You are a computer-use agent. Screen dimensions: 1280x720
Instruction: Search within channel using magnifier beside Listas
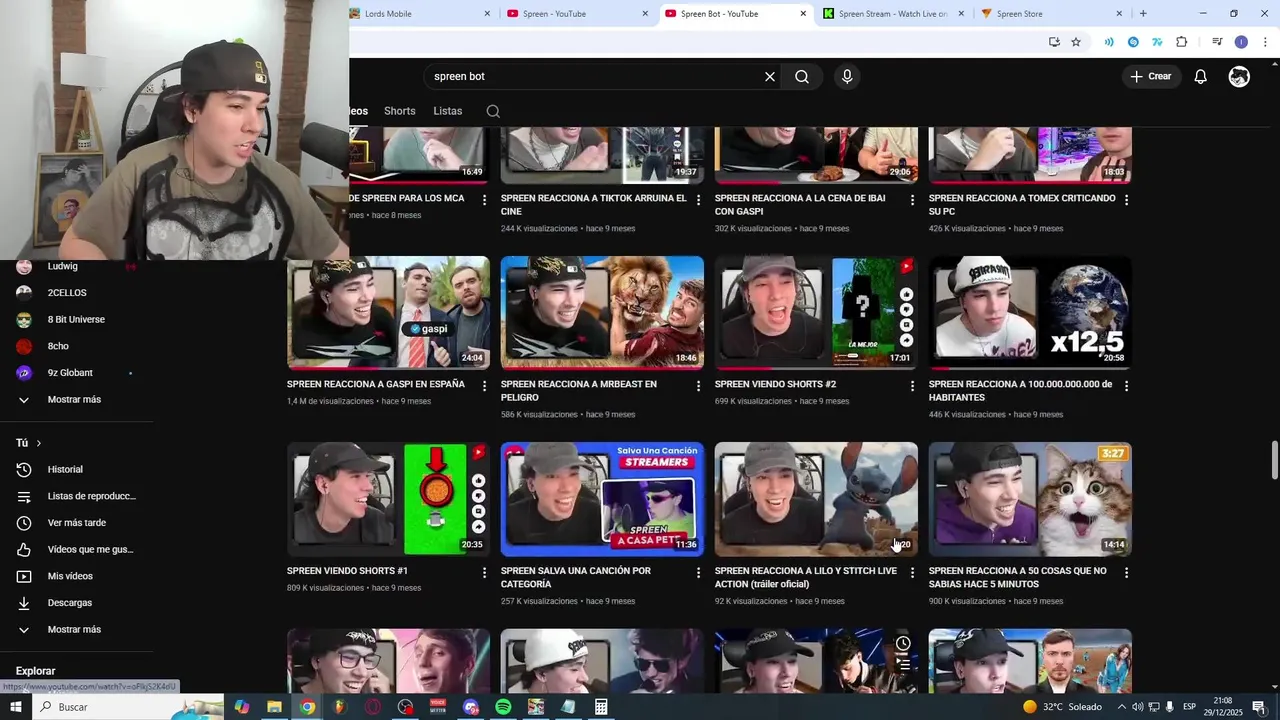493,111
